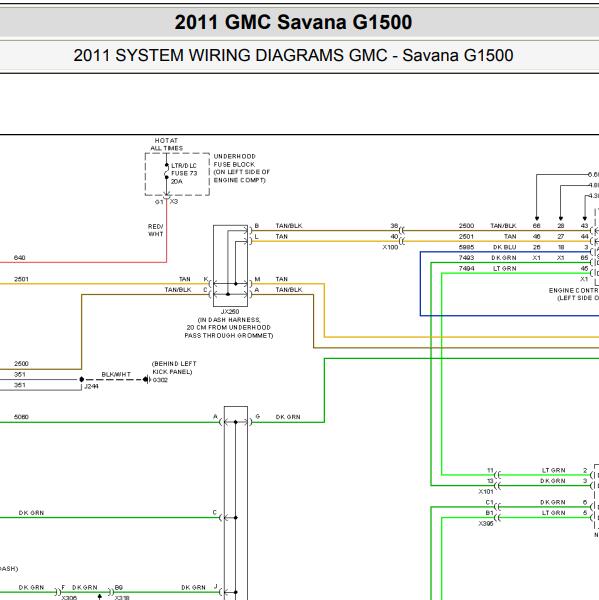Click the 'G1' terminal label under fuse block
This screenshot has height=600, width=599.
(x=159, y=202)
